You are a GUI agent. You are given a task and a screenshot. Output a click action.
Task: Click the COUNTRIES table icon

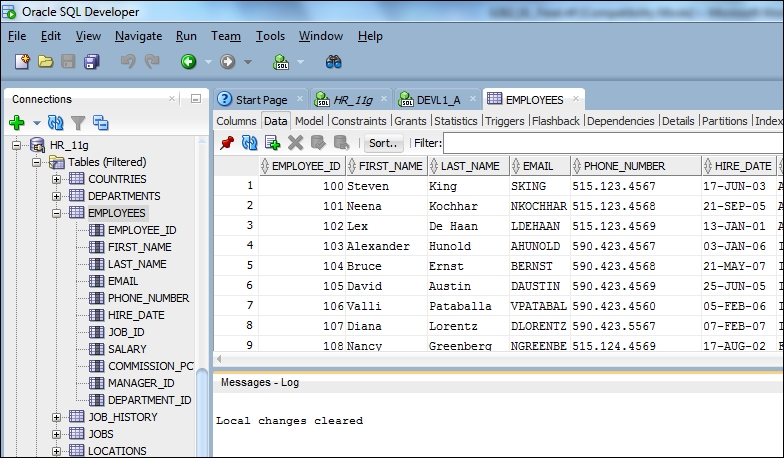(x=76, y=178)
